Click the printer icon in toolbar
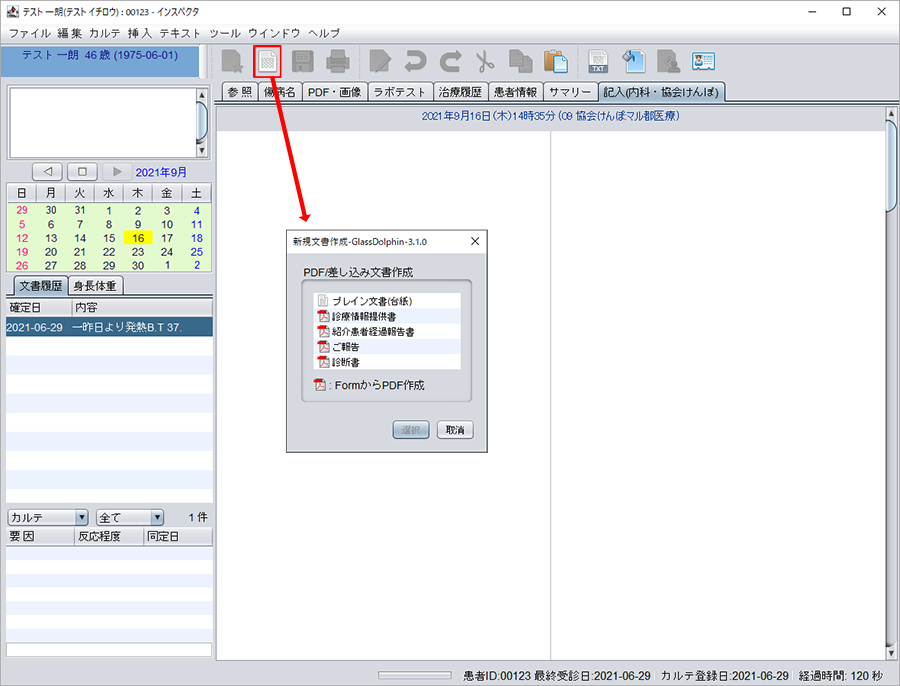 [x=337, y=61]
